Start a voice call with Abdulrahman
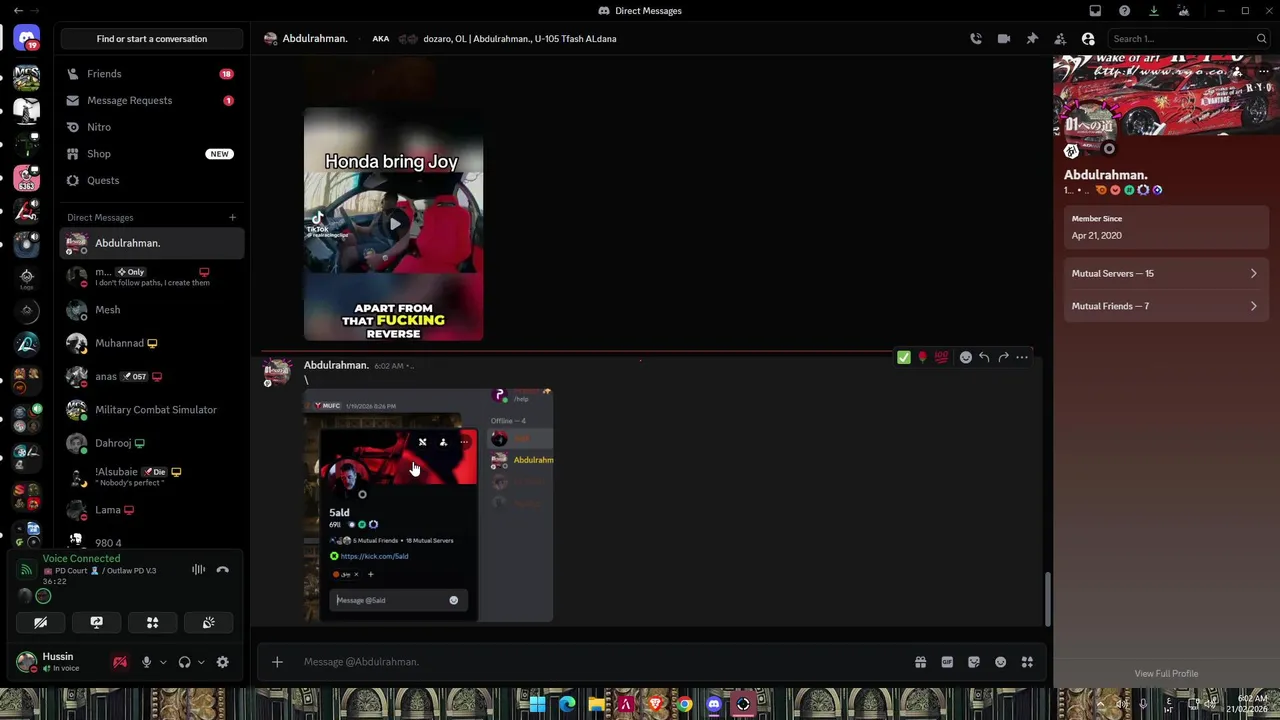The height and width of the screenshot is (720, 1280). (976, 39)
